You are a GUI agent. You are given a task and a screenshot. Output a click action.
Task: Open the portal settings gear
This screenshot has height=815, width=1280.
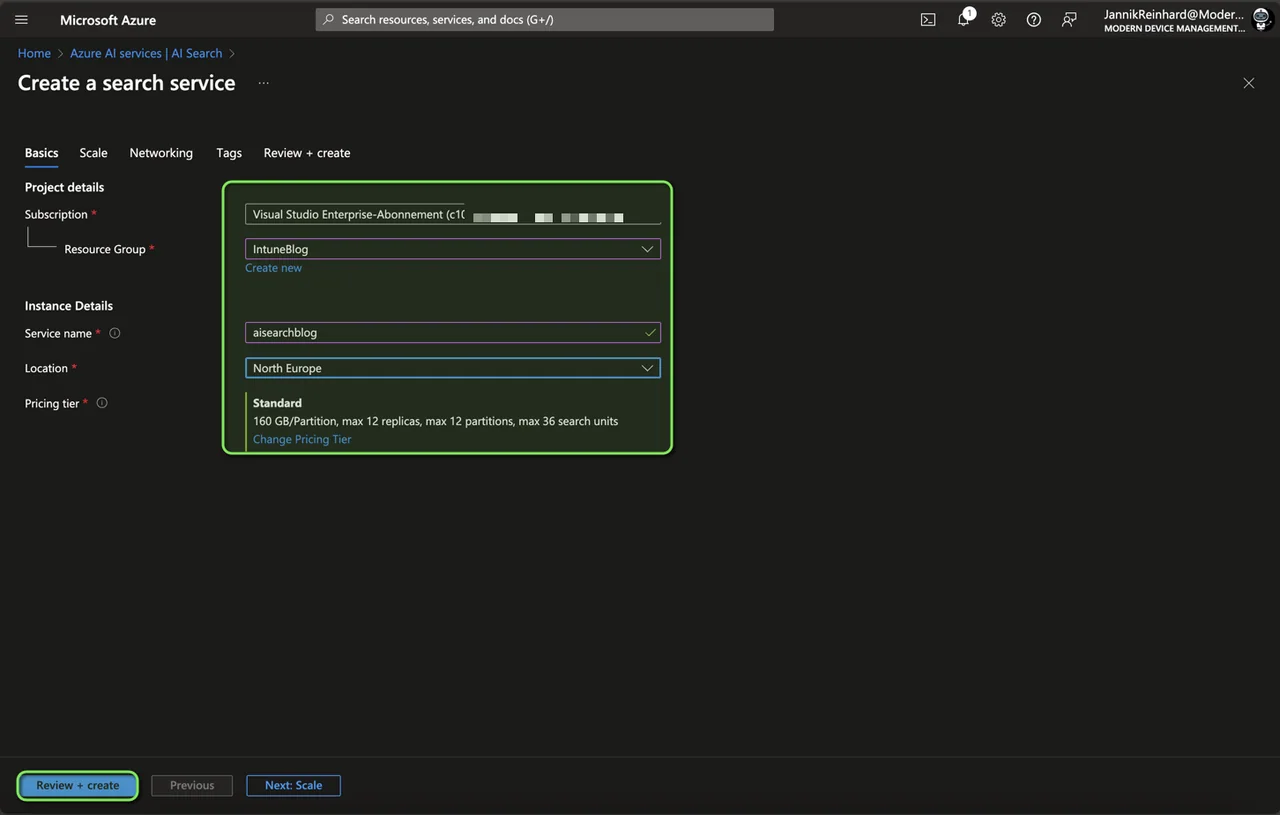coord(998,20)
